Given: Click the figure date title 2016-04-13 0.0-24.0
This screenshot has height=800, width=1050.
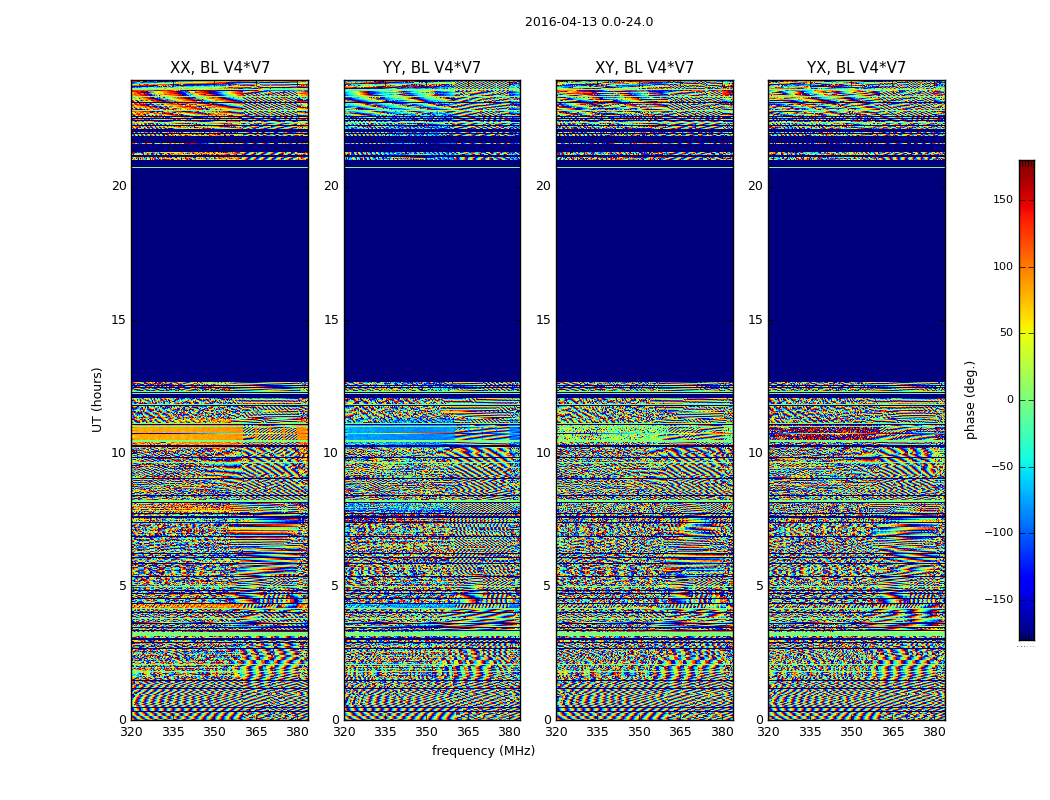Looking at the screenshot, I should pos(589,22).
